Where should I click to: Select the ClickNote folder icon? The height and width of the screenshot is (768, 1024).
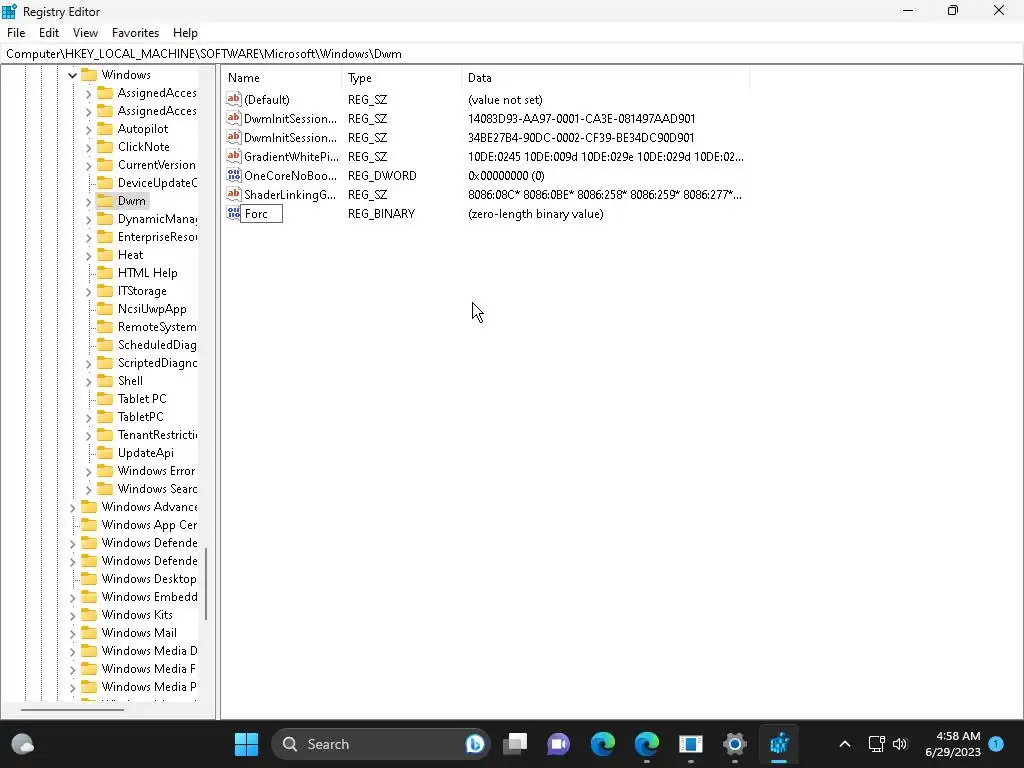point(105,147)
